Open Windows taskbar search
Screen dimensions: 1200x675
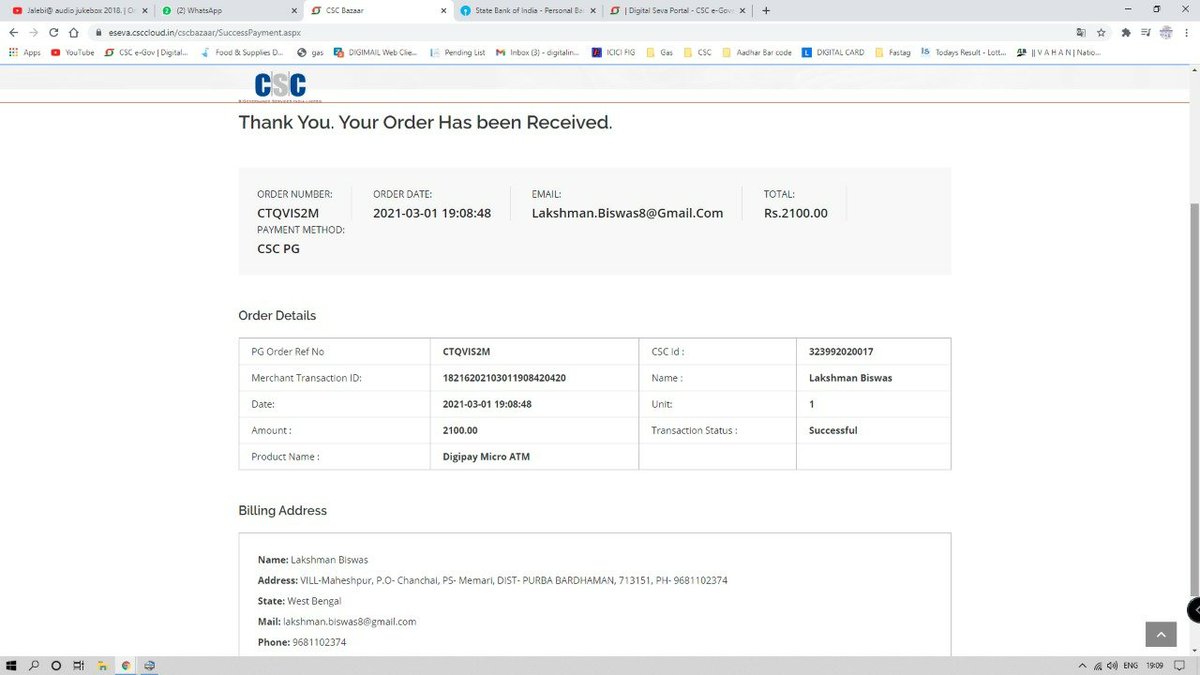pyautogui.click(x=33, y=665)
